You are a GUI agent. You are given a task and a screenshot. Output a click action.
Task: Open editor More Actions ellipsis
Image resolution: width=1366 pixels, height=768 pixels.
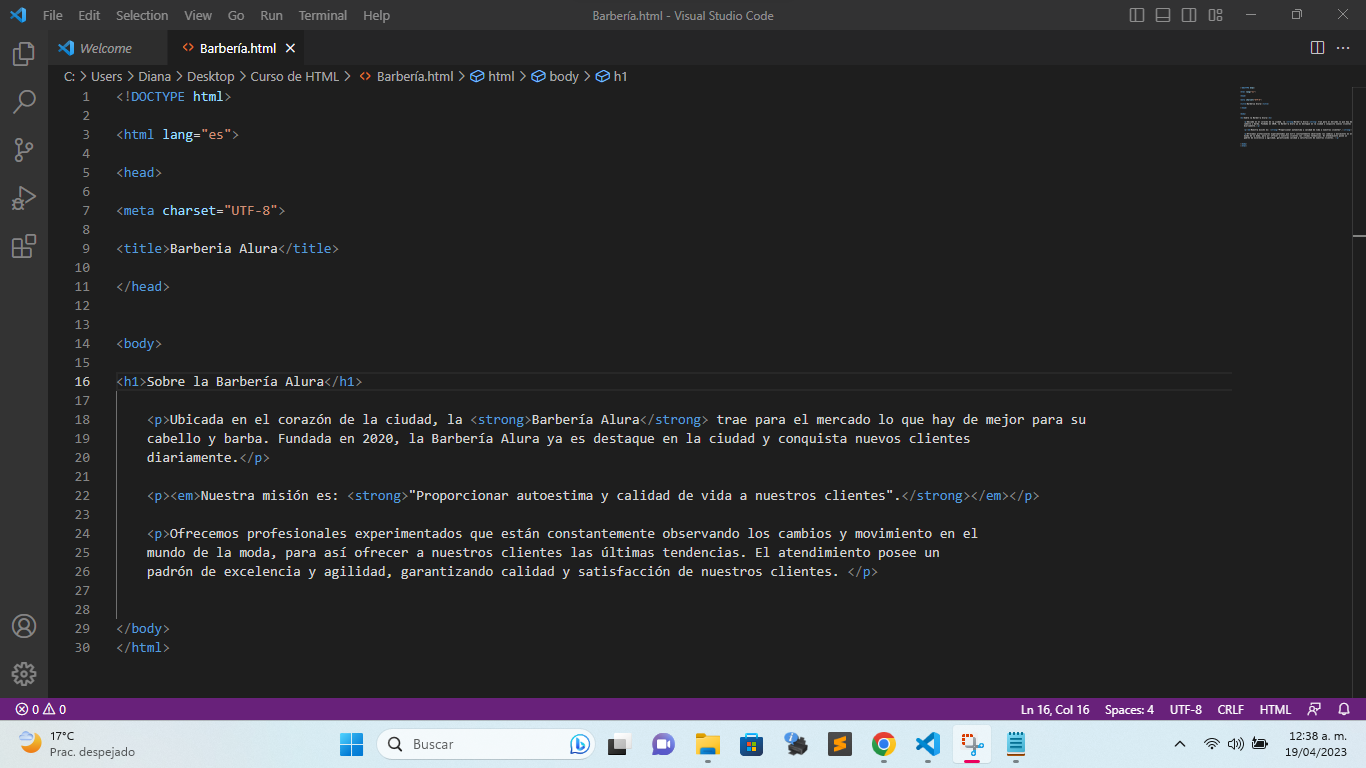[1345, 48]
